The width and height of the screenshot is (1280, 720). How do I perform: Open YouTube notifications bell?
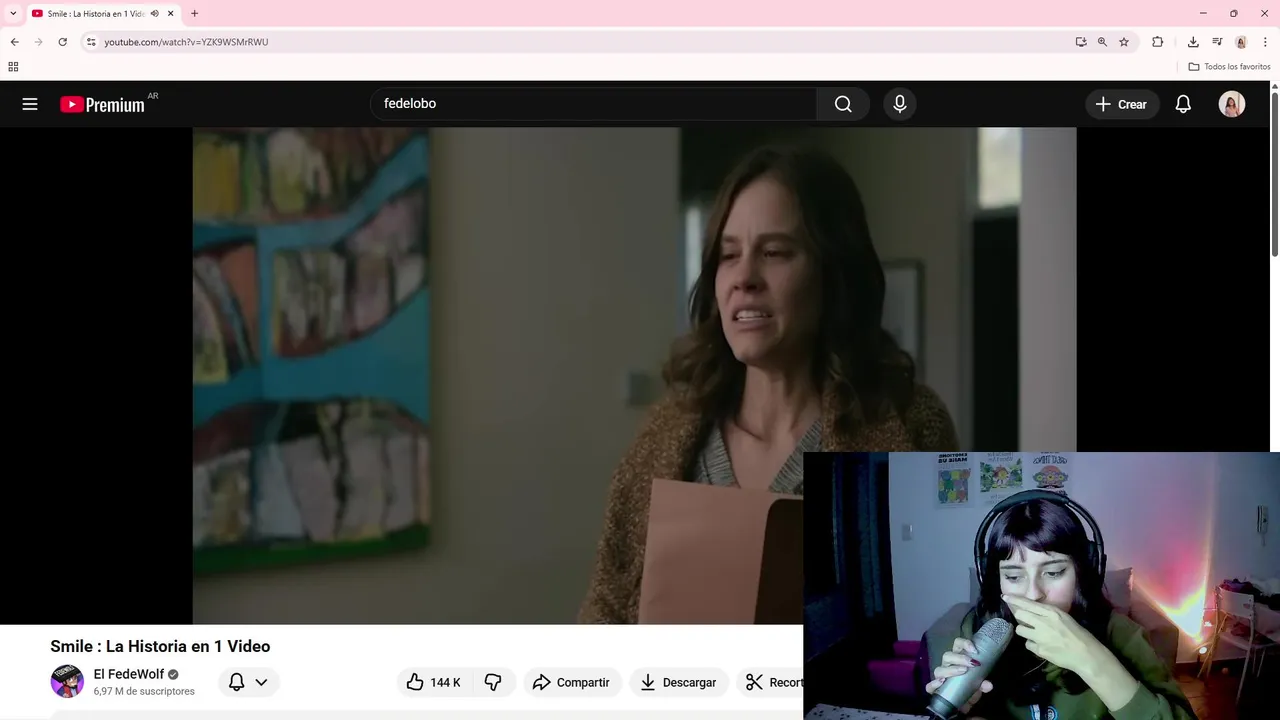pyautogui.click(x=1183, y=104)
